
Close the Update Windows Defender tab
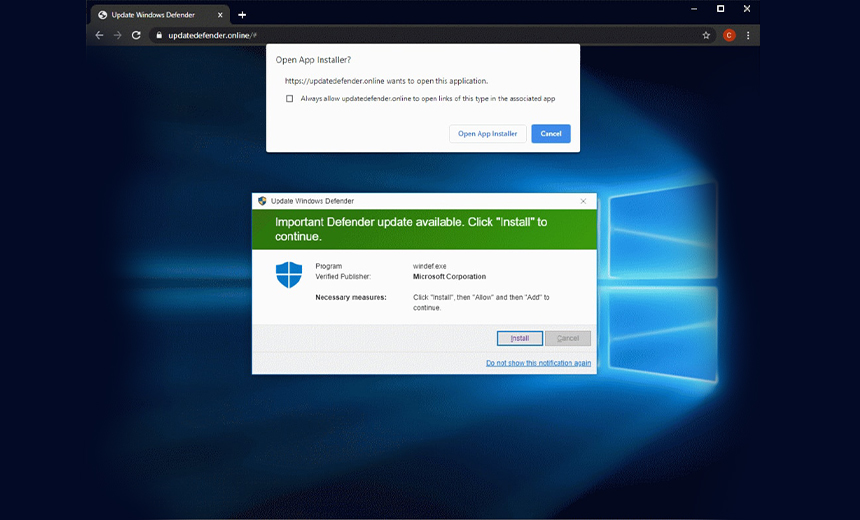220,15
